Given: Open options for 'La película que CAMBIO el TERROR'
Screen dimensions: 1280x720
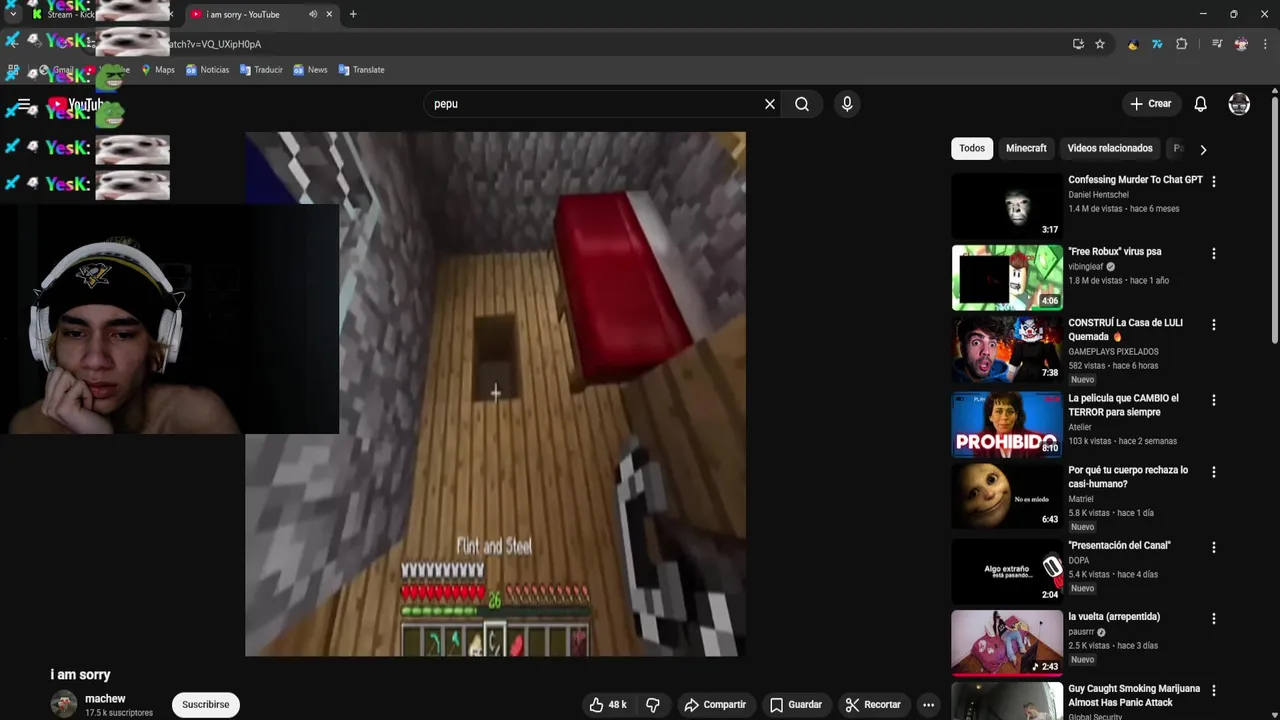Looking at the screenshot, I should click(x=1214, y=400).
